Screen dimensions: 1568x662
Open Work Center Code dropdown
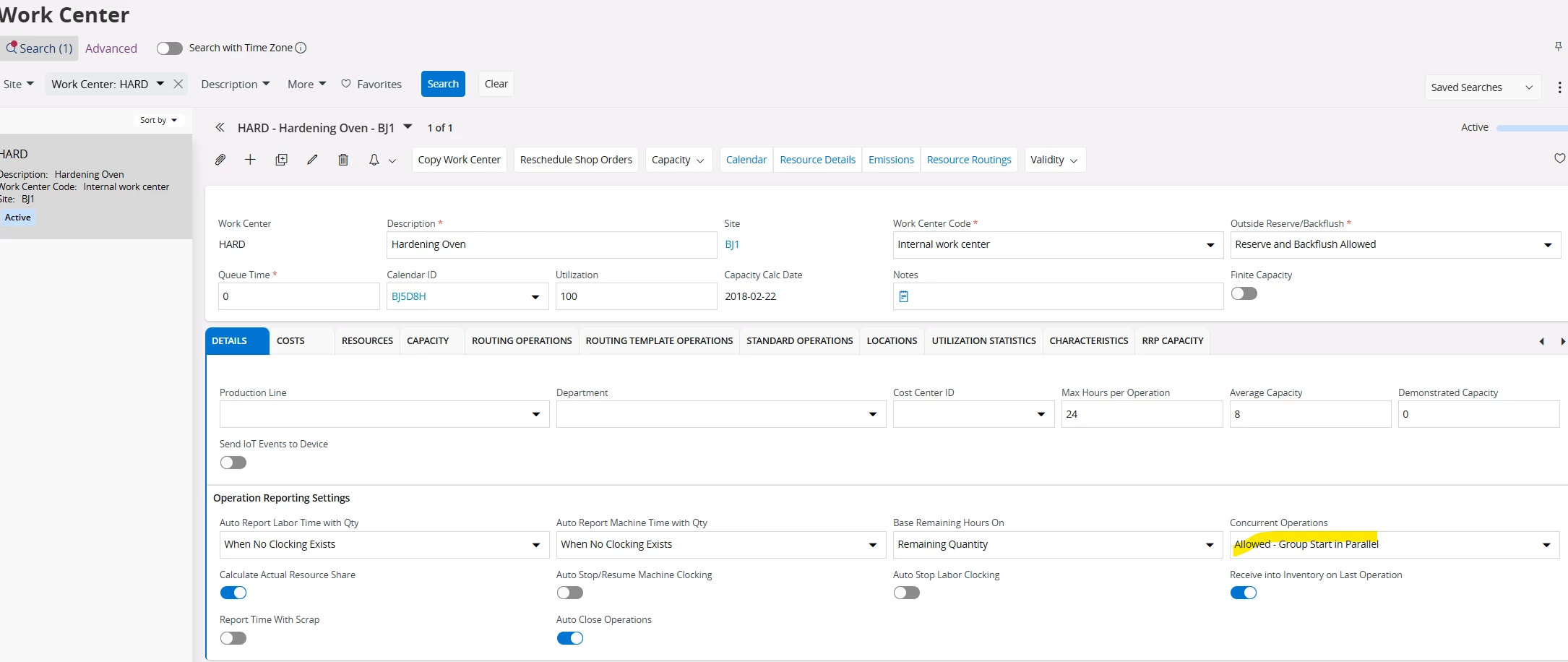(1210, 245)
